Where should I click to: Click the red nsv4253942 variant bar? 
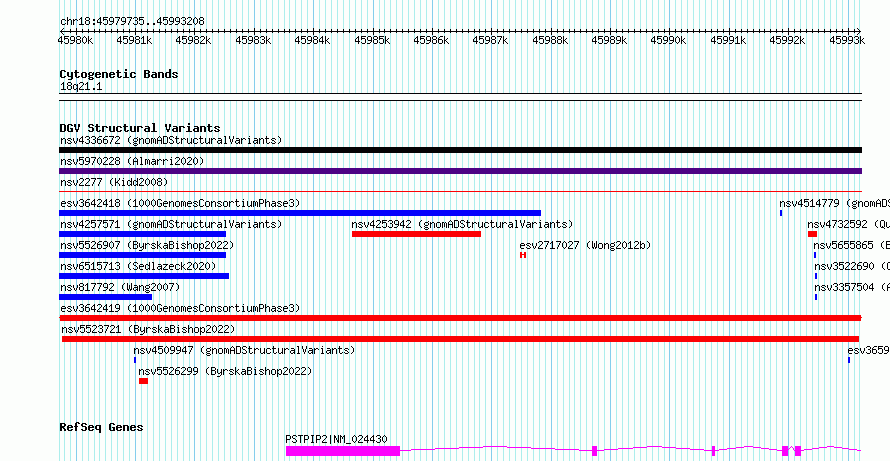(x=416, y=234)
